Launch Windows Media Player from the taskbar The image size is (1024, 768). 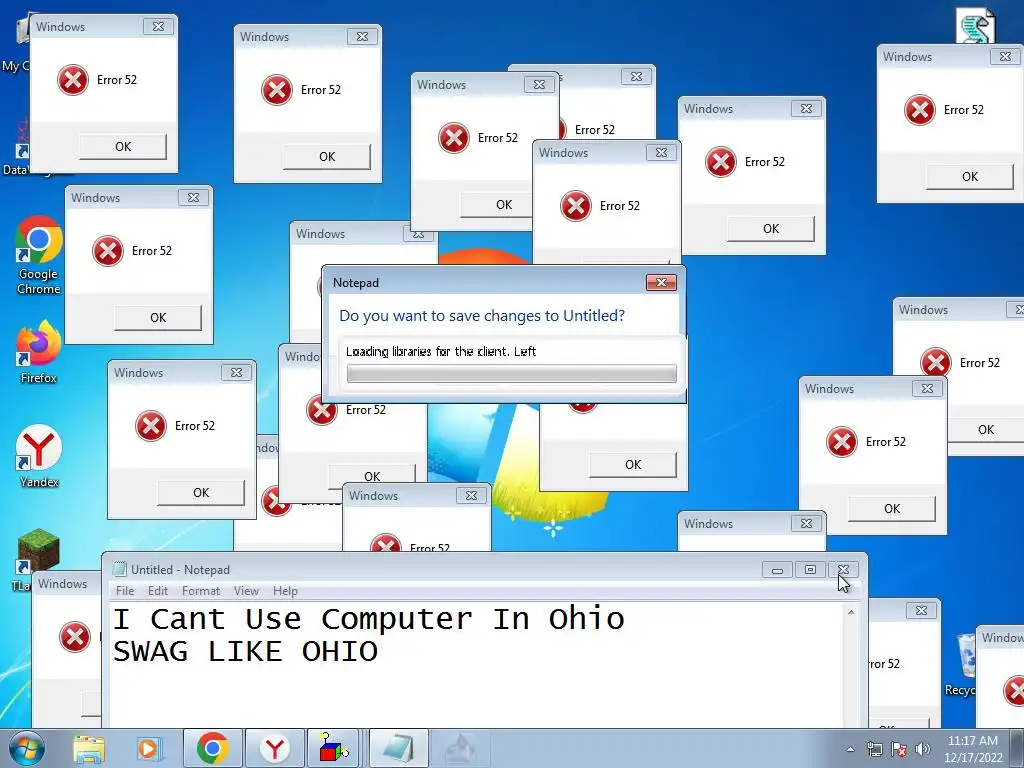148,749
